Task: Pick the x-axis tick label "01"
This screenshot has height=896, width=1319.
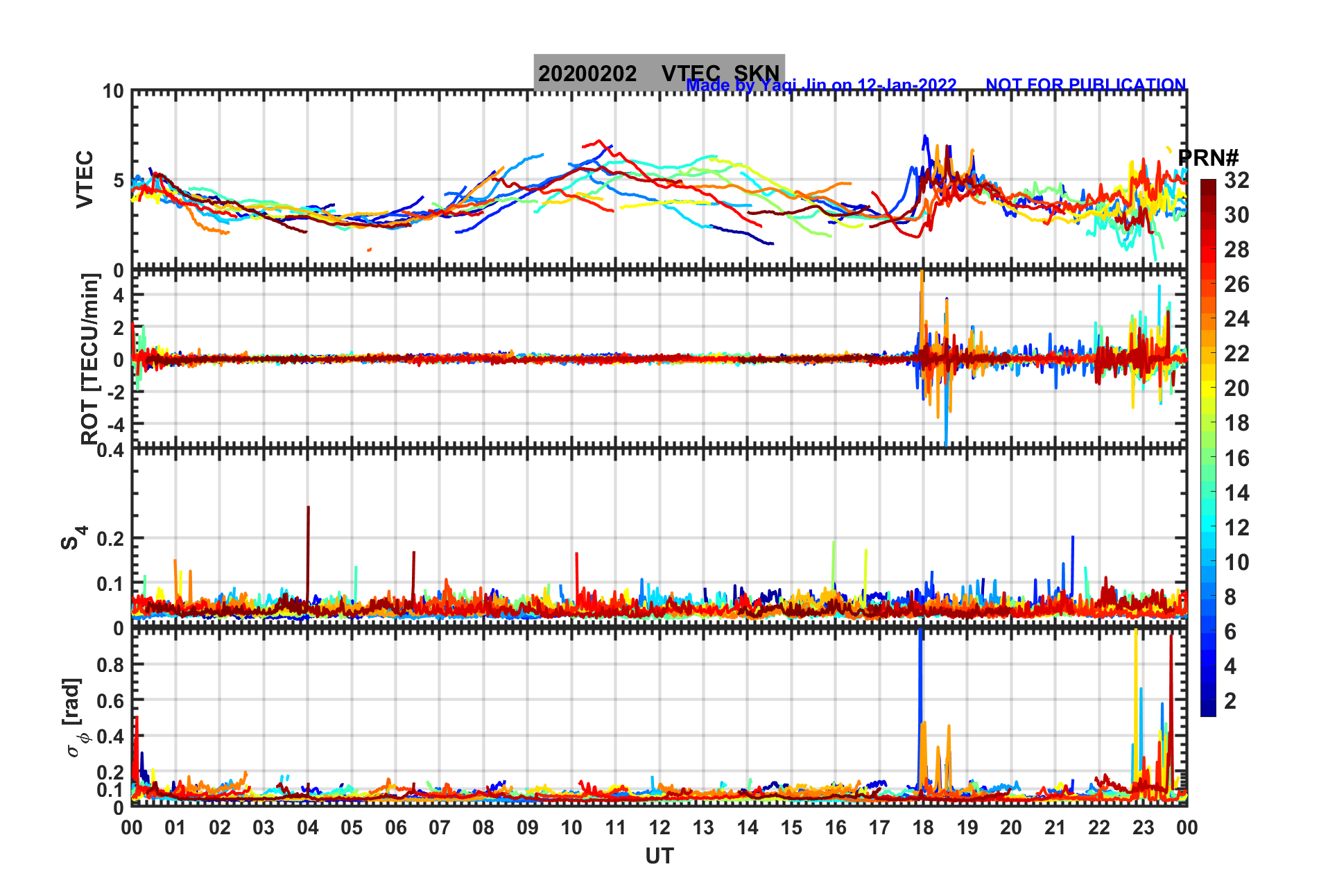Action: pos(175,827)
